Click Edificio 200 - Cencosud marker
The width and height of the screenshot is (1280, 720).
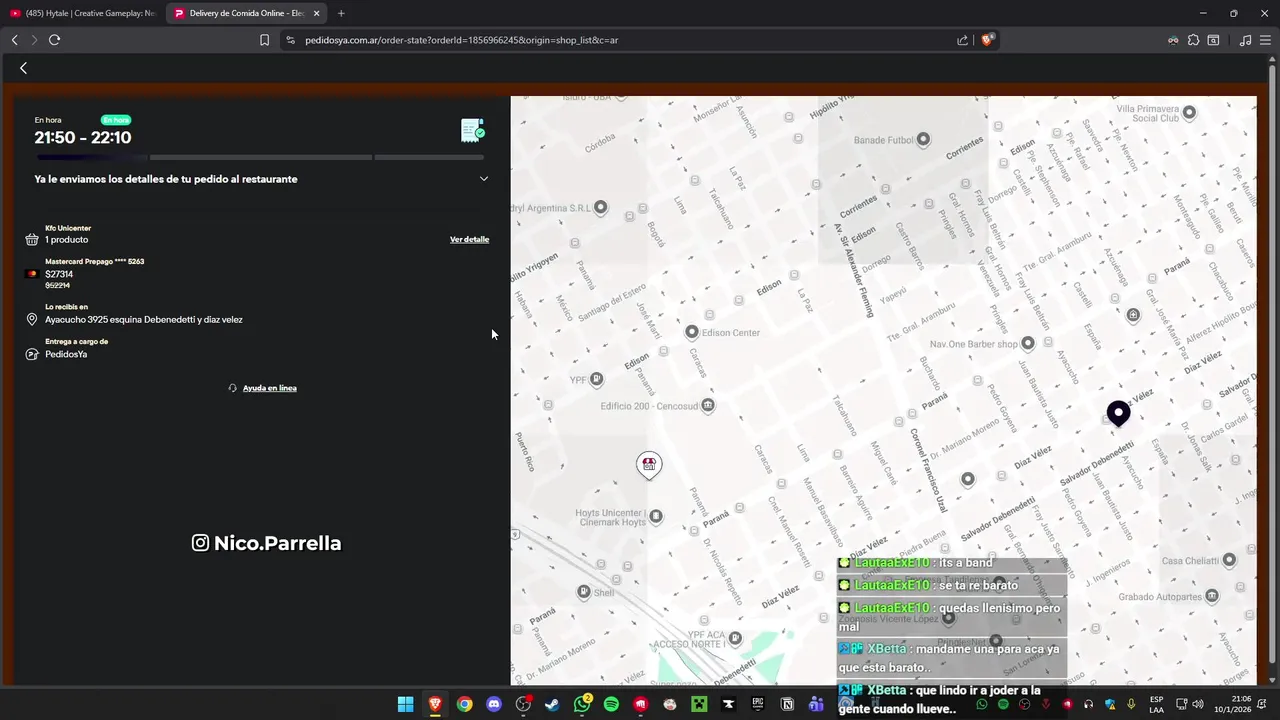point(708,405)
